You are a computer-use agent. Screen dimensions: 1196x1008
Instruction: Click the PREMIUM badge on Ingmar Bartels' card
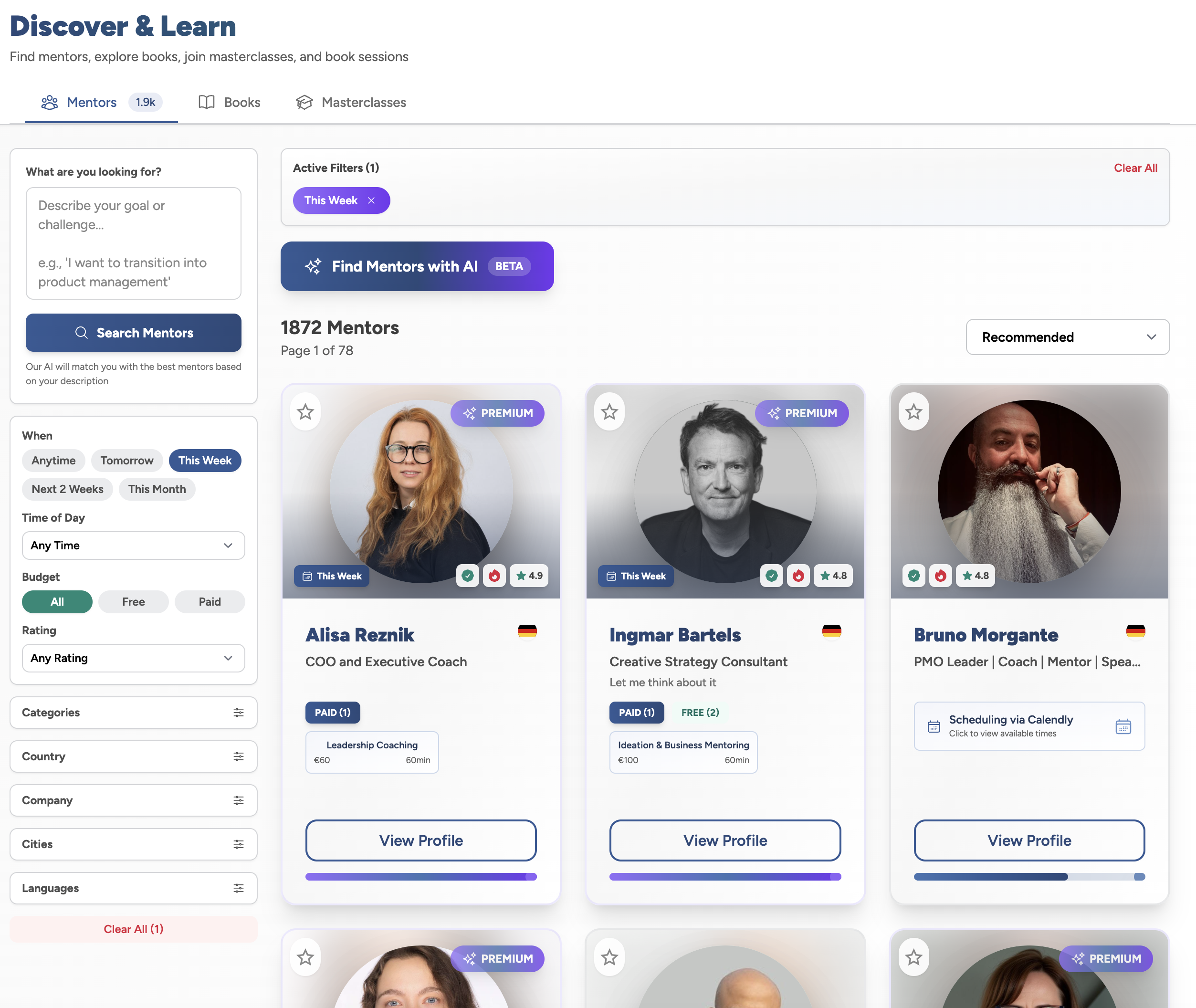(802, 413)
